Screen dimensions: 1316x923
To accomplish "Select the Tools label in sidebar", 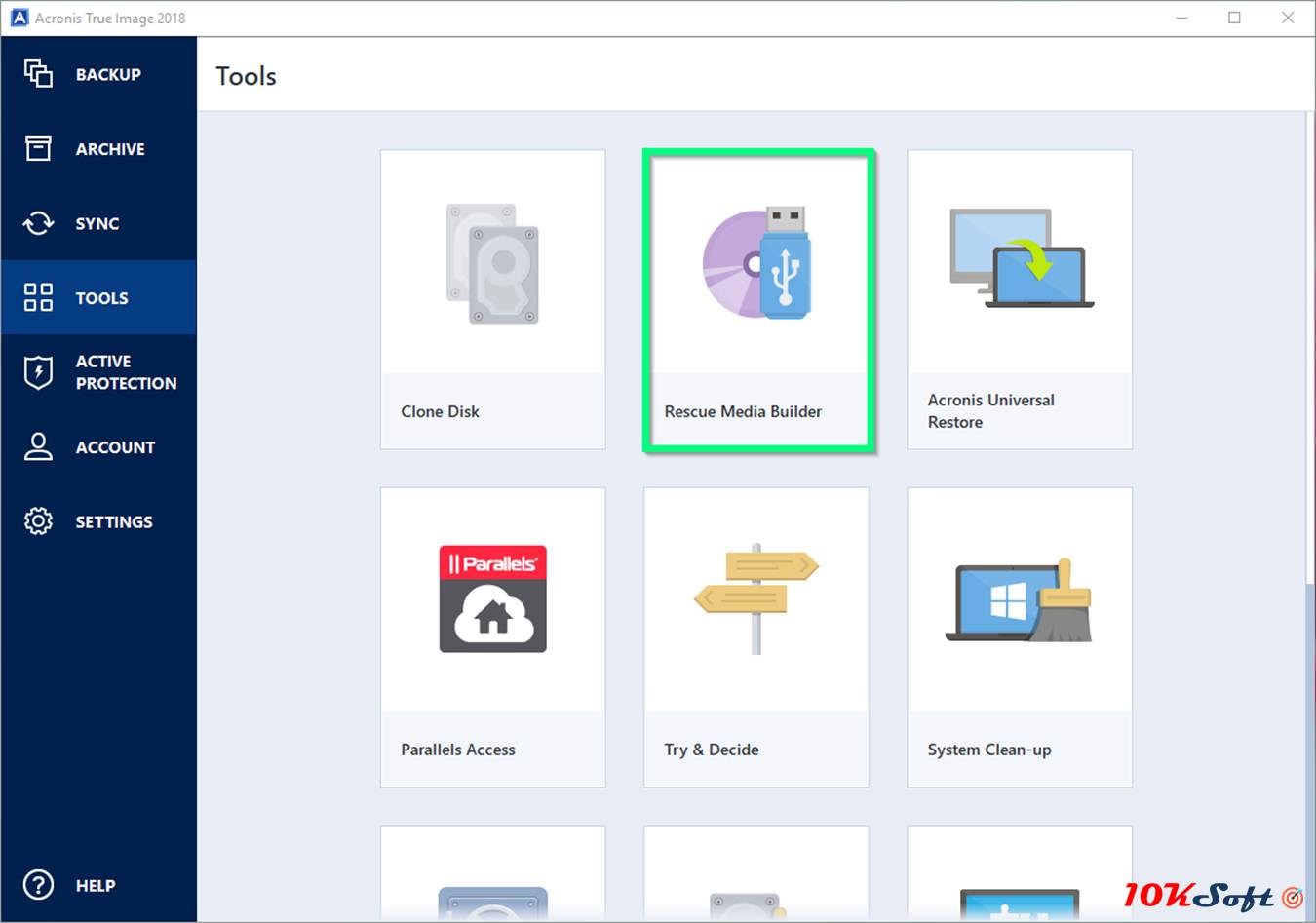I will (x=102, y=298).
